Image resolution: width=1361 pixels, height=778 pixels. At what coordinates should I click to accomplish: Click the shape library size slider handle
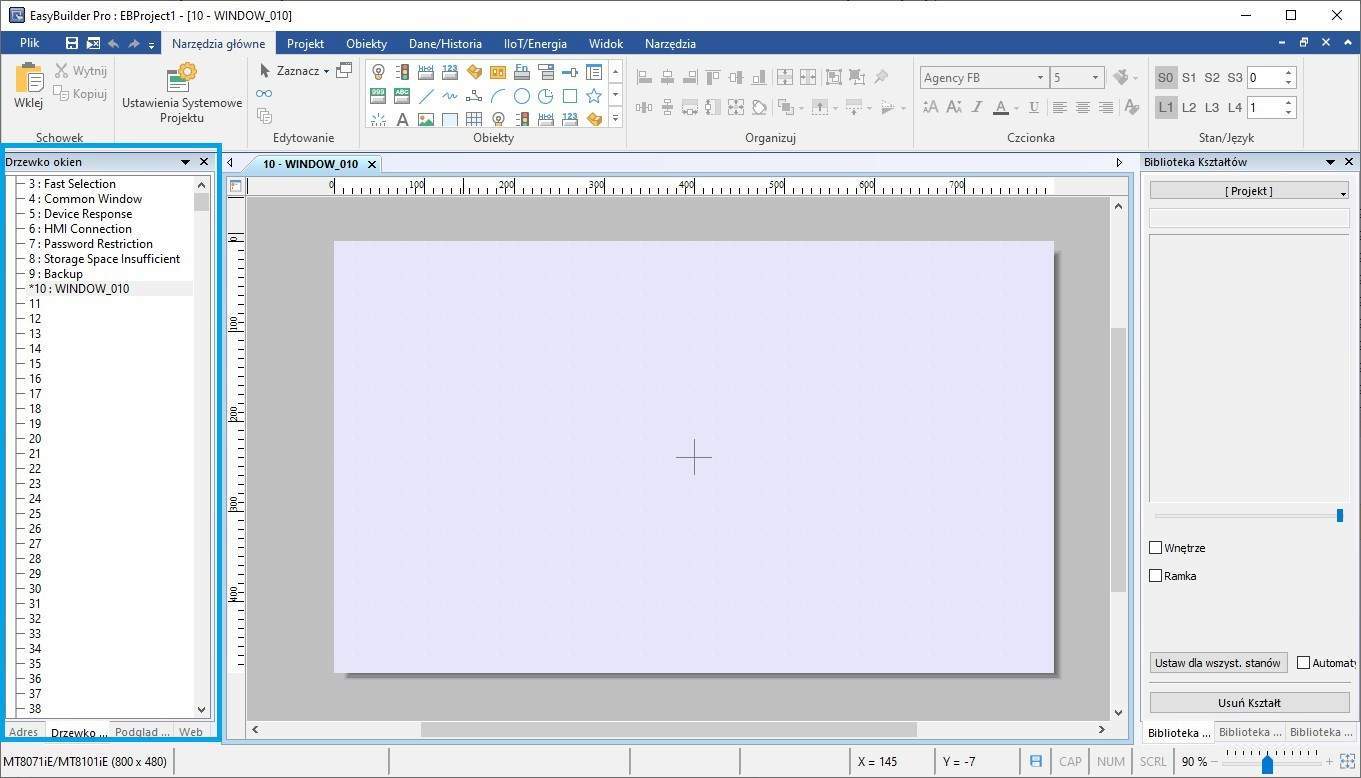(x=1340, y=515)
